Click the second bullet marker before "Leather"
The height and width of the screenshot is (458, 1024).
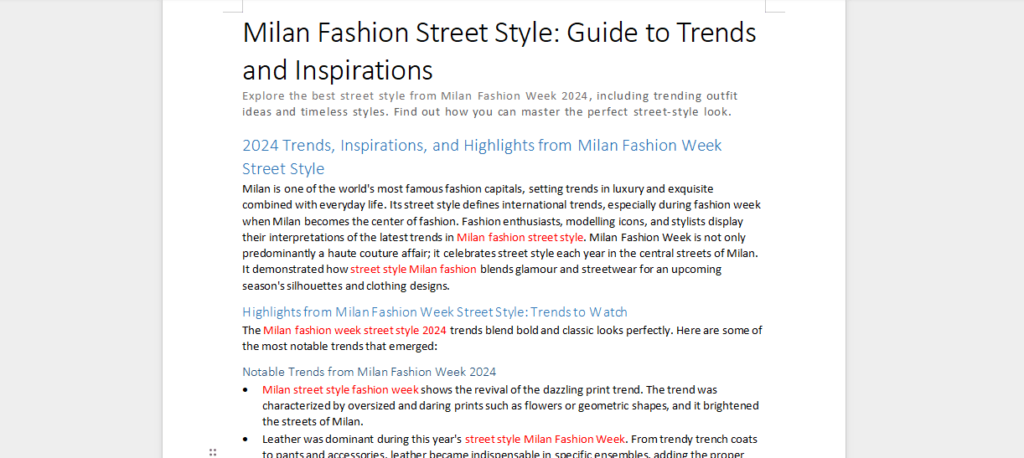[x=248, y=438]
